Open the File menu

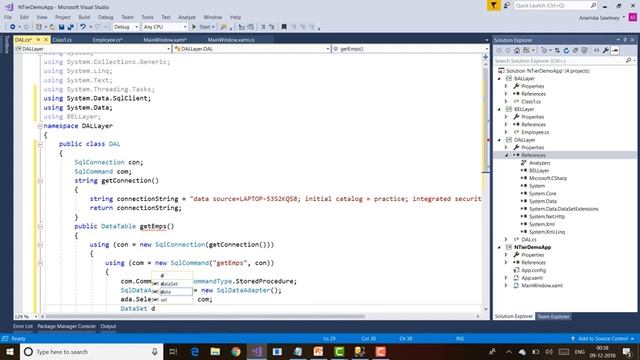click(x=8, y=17)
